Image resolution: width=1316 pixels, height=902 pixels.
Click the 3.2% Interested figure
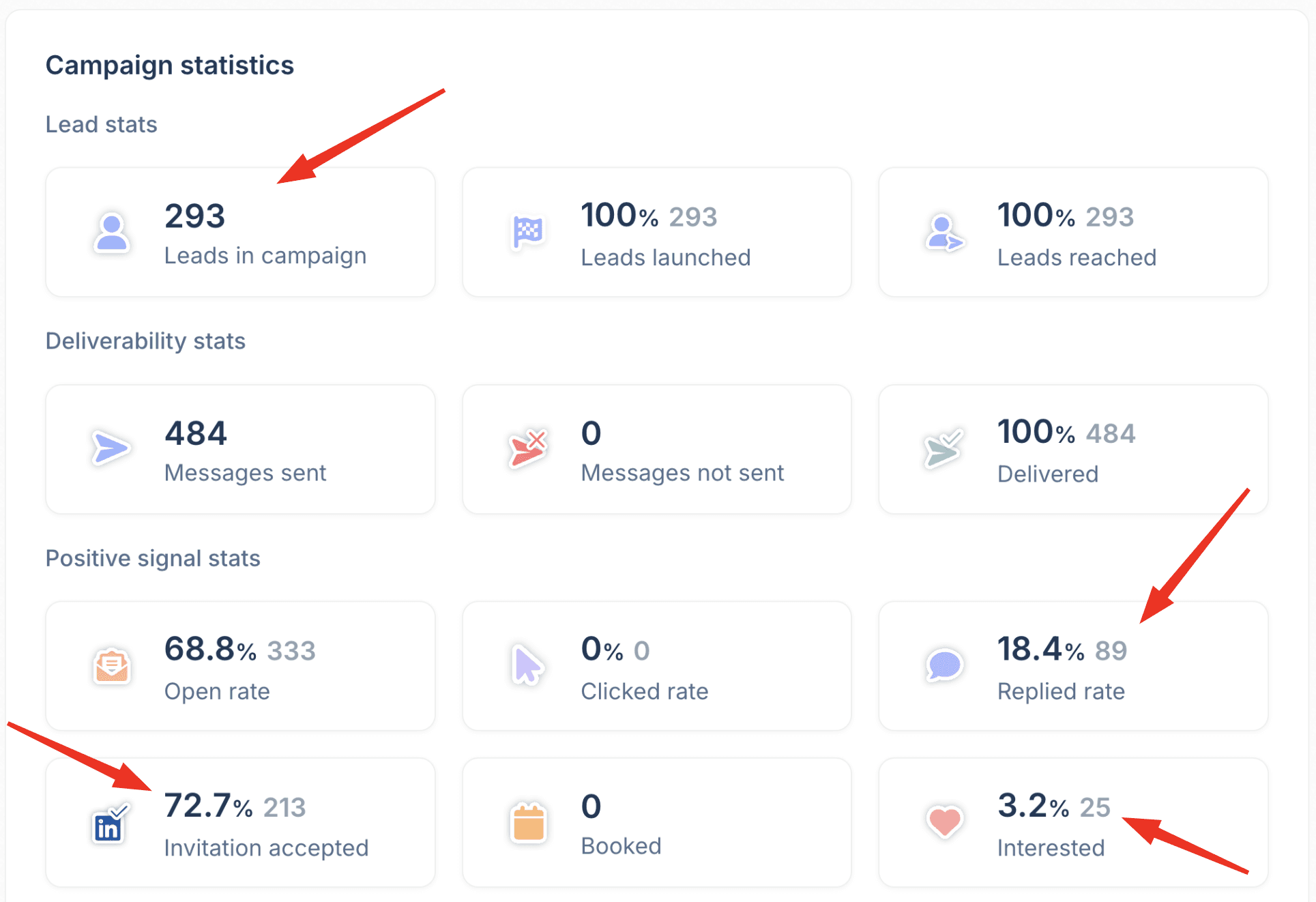click(x=1032, y=806)
